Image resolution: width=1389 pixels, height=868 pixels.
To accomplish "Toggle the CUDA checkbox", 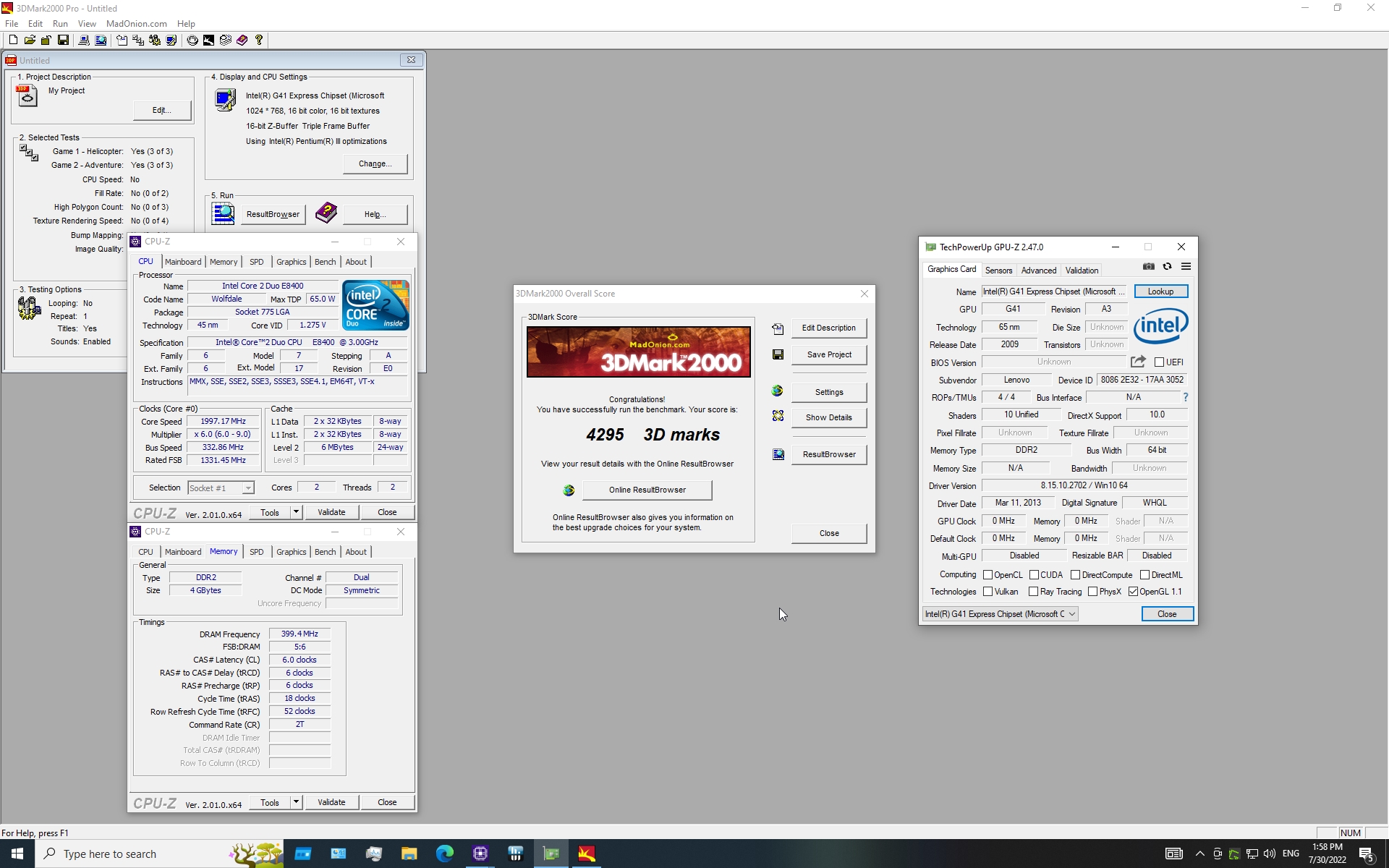I will tap(1034, 575).
